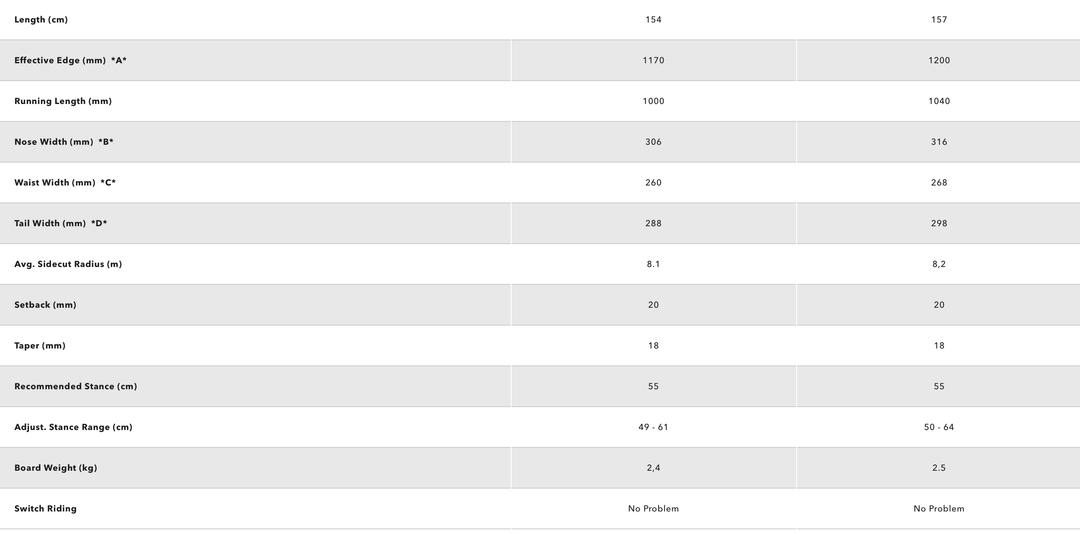This screenshot has width=1080, height=534.
Task: Click the Recommended Stance (cm) label
Action: [75, 386]
